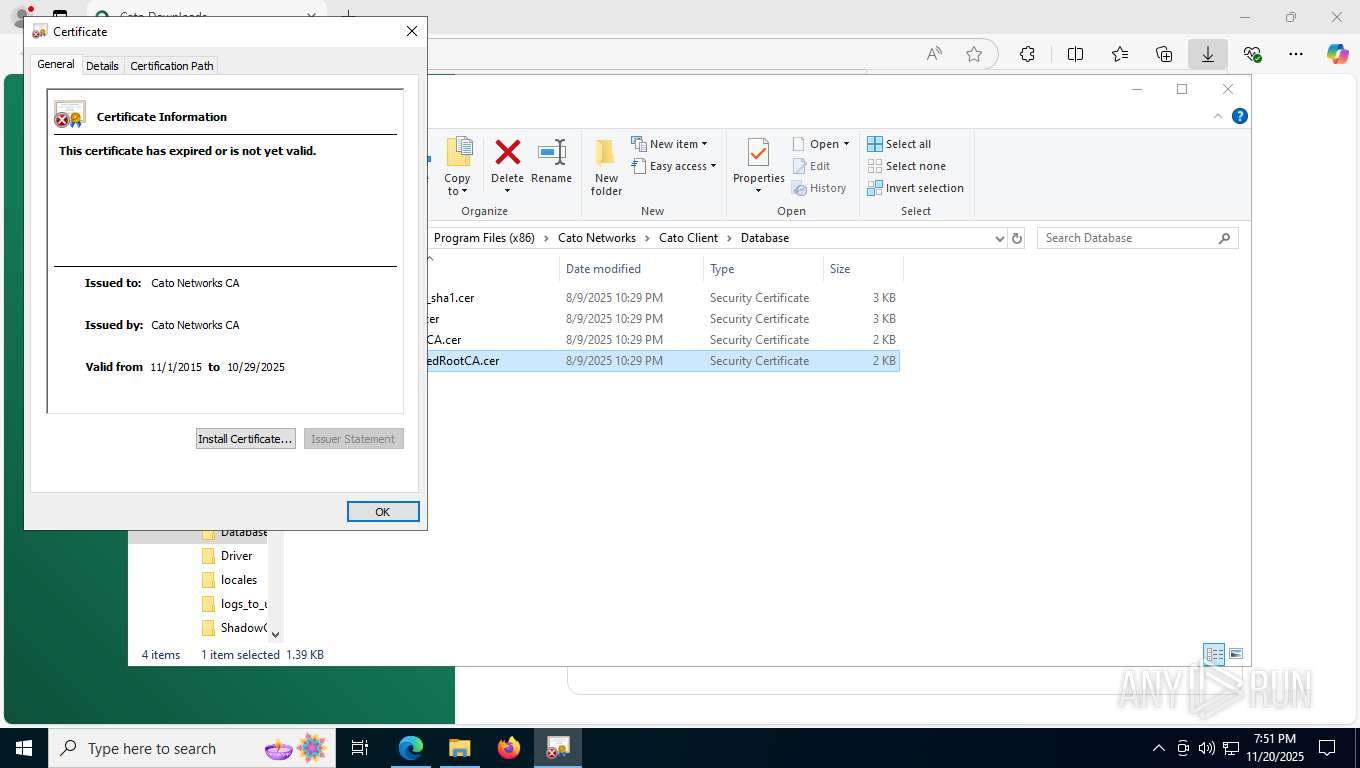Click Invert selection in the ribbon
1360x768 pixels.
[915, 188]
